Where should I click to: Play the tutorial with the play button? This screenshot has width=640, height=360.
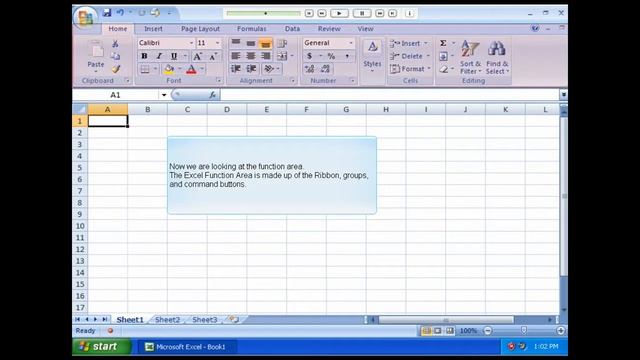pyautogui.click(x=339, y=13)
